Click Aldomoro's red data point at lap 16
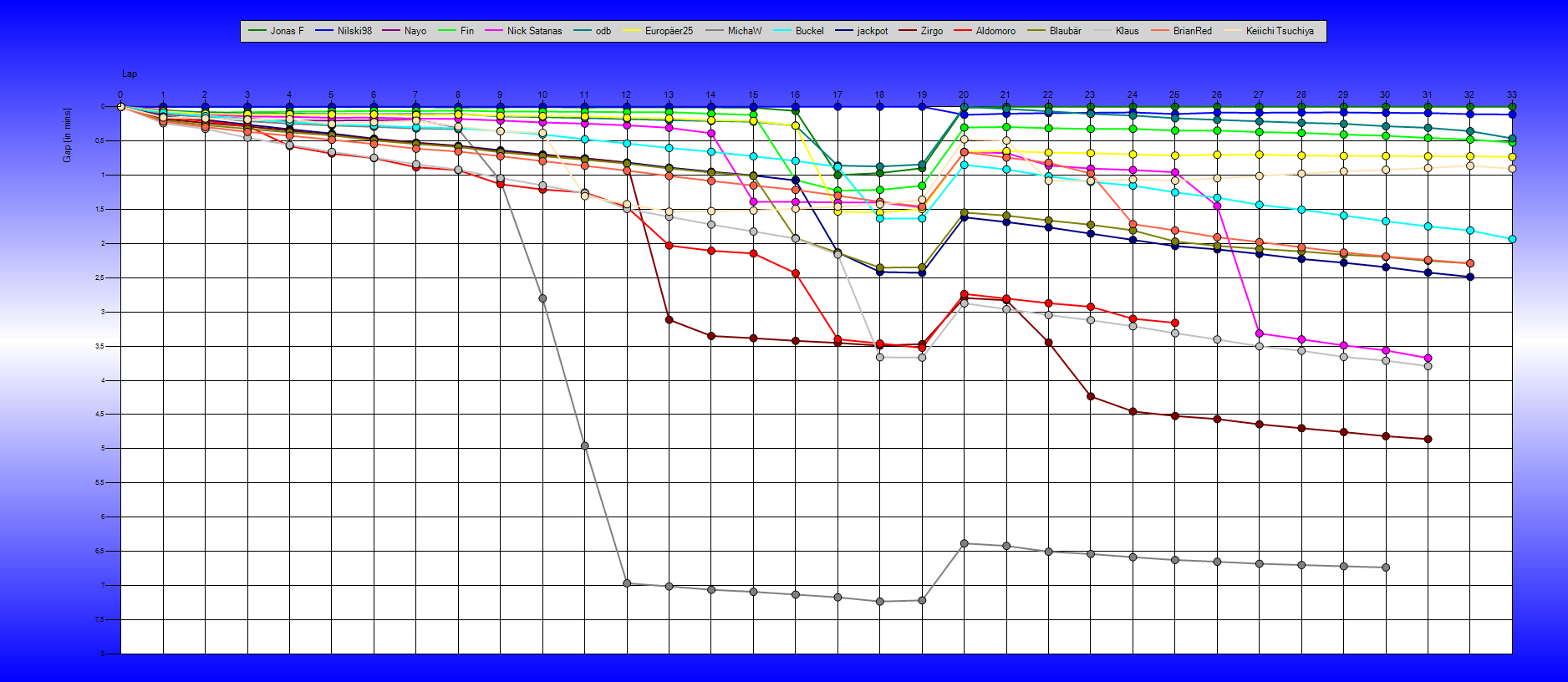 (796, 273)
